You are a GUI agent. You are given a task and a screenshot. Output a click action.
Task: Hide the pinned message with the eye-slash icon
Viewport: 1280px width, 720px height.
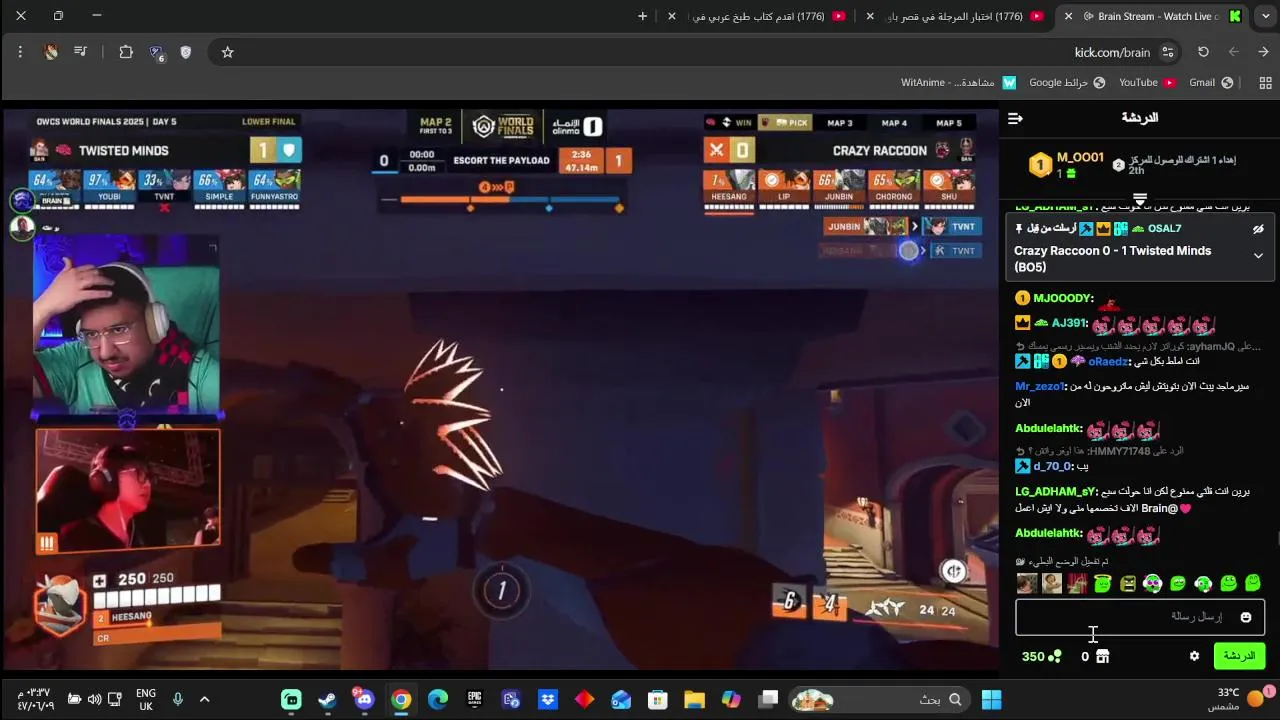[x=1258, y=229]
